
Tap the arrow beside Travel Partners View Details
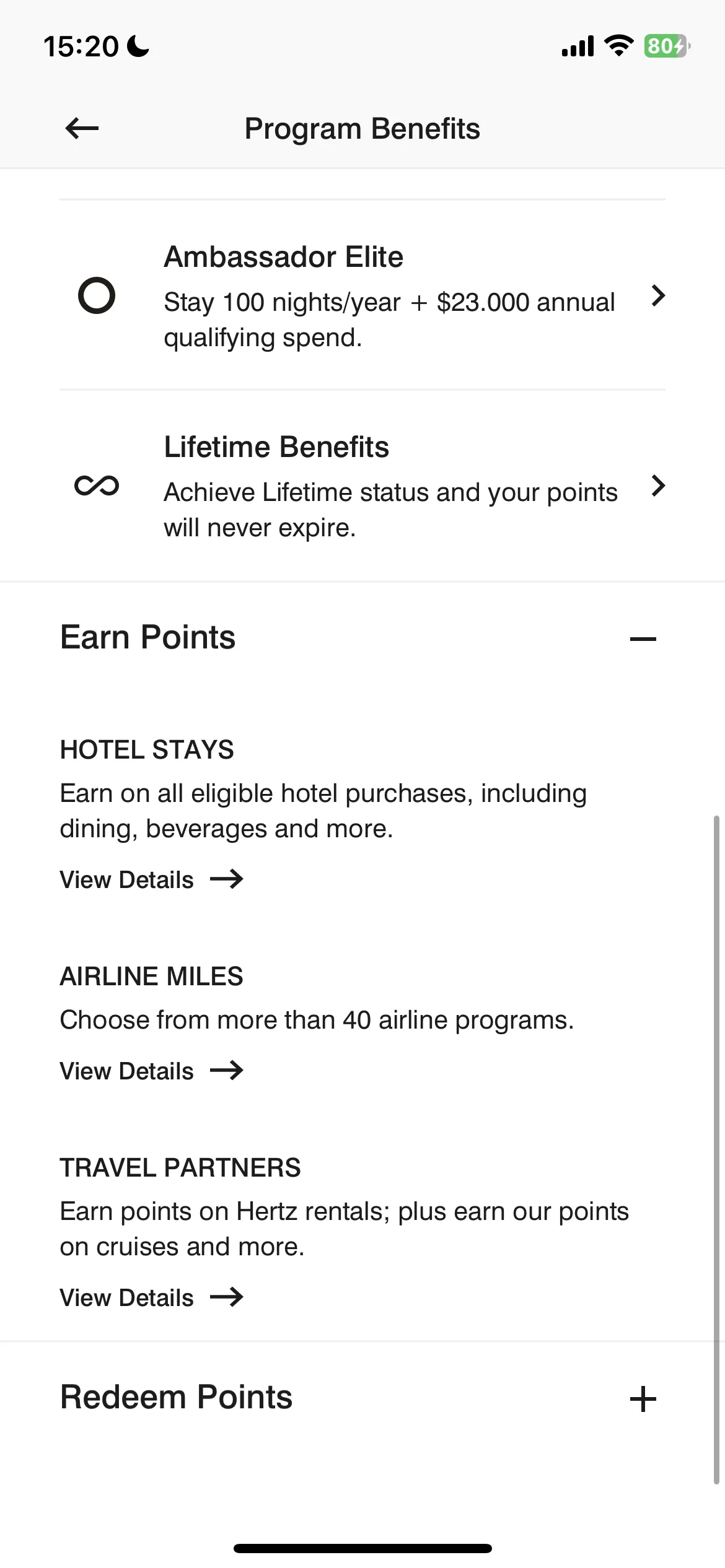[227, 1297]
